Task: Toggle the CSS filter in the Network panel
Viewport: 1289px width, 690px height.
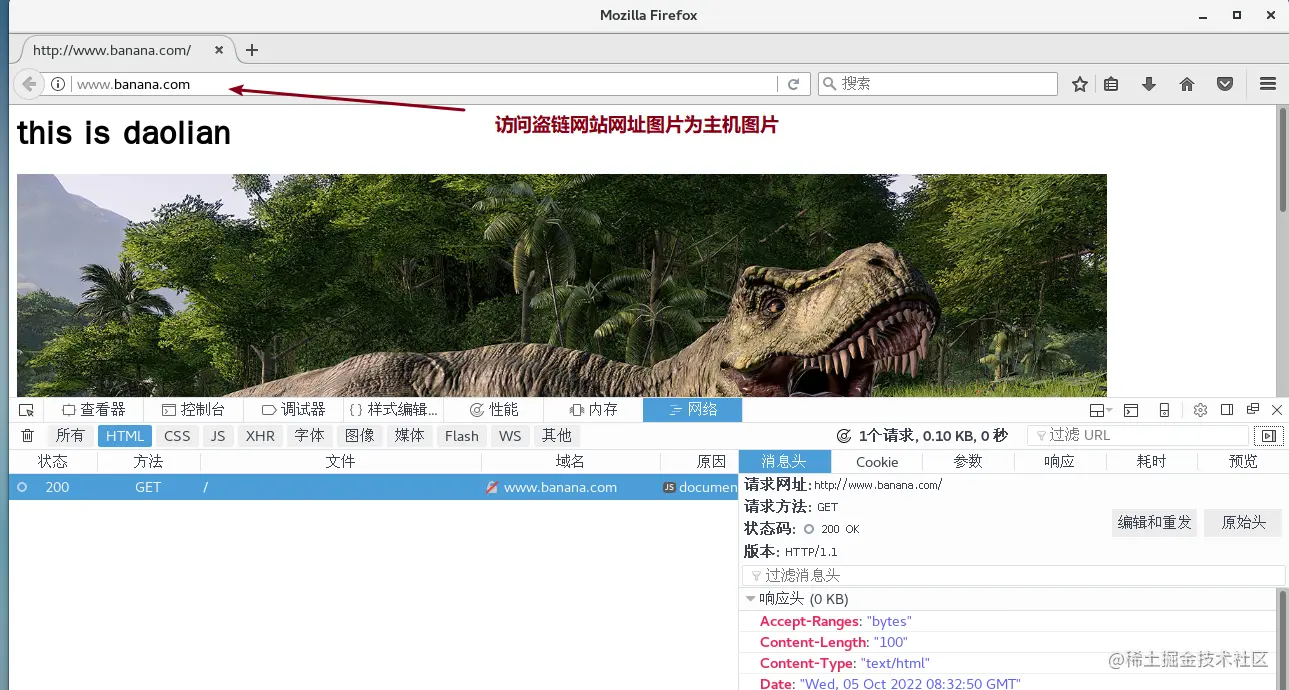Action: click(x=176, y=435)
